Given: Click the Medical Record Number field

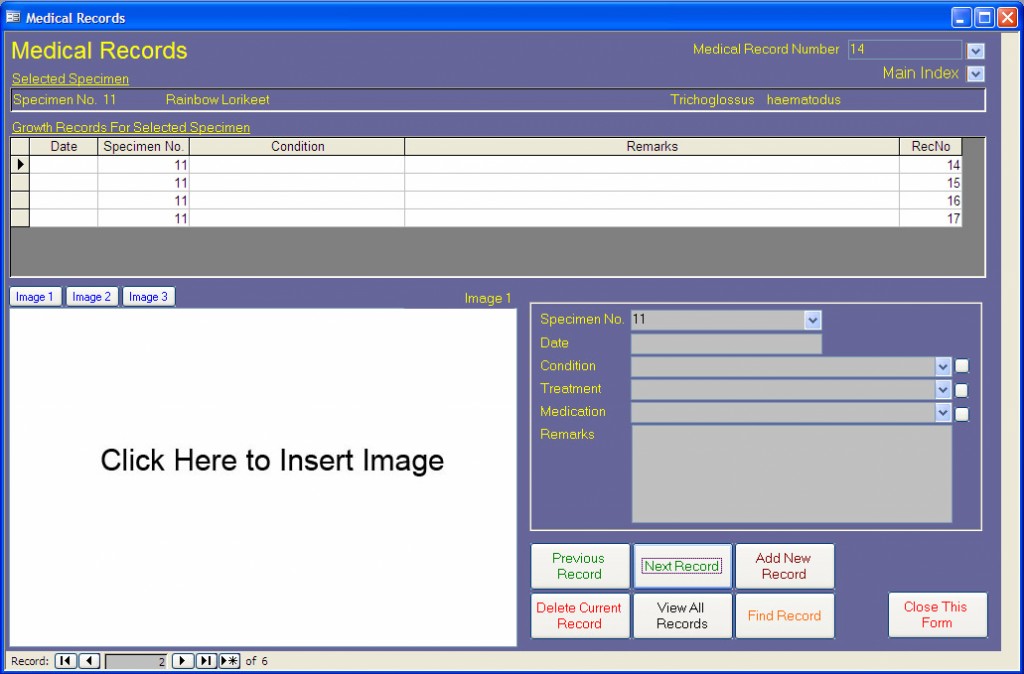Looking at the screenshot, I should (x=905, y=50).
